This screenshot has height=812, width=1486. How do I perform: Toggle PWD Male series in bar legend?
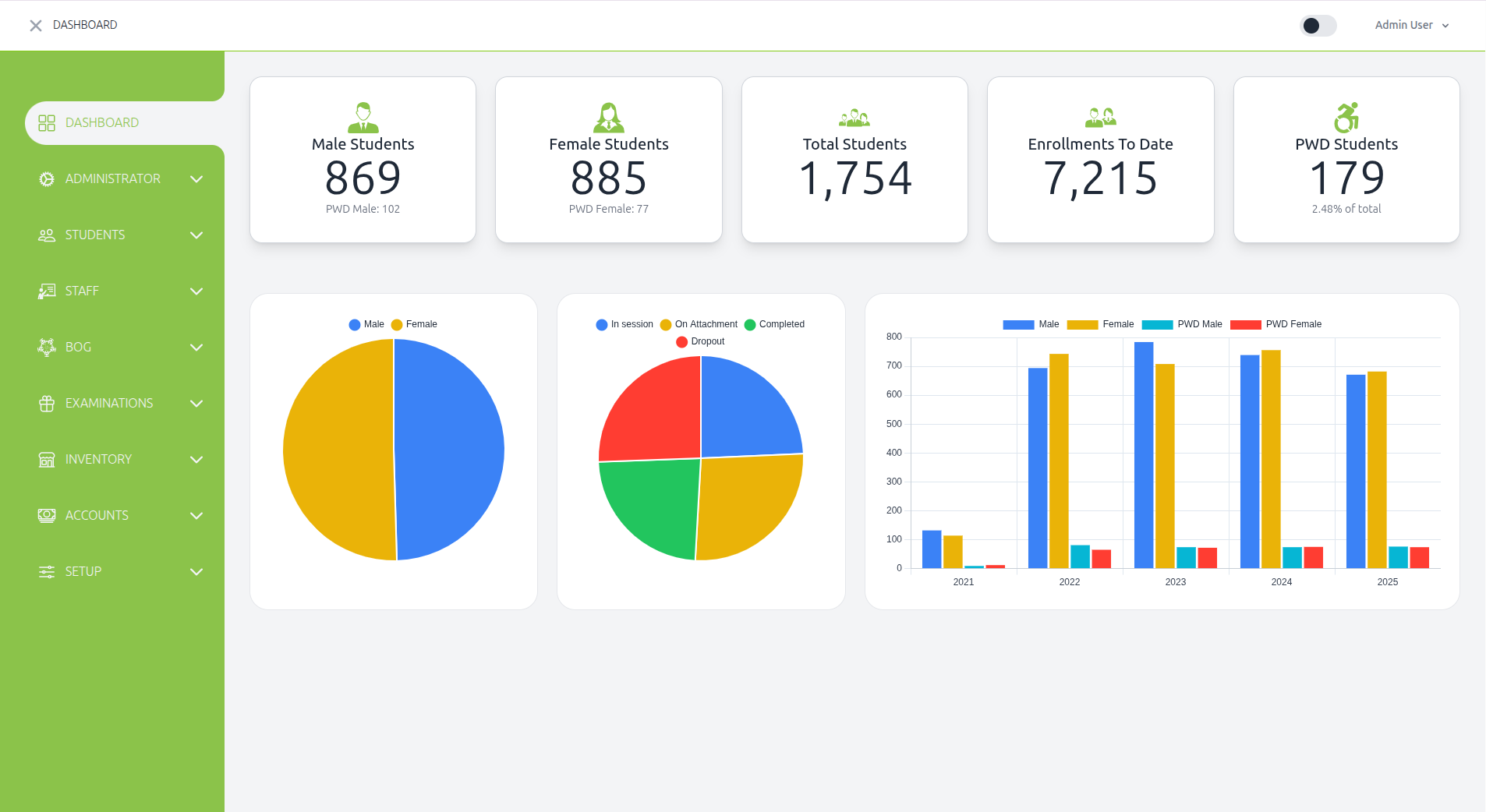[x=1182, y=325]
